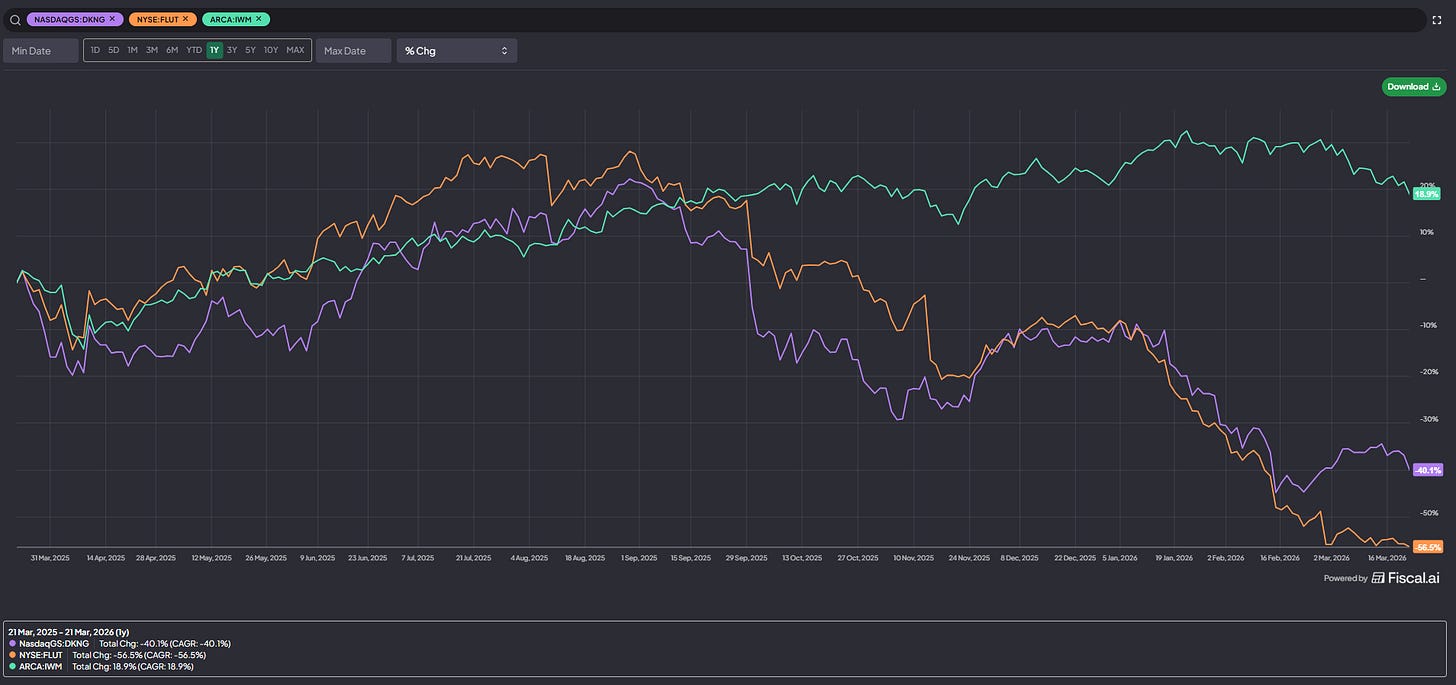Click the search magnifier icon
Viewport: 1456px width, 685px height.
click(14, 19)
